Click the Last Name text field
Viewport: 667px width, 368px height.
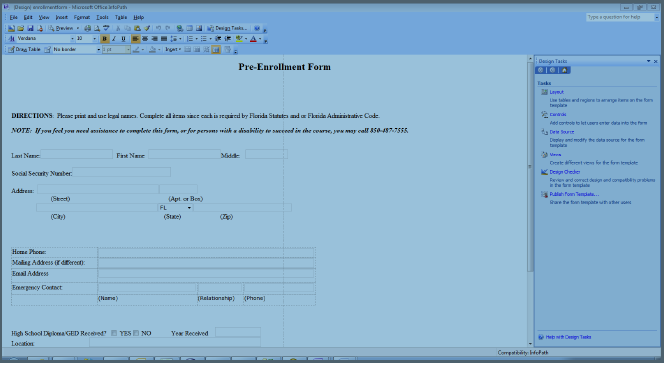pyautogui.click(x=77, y=154)
